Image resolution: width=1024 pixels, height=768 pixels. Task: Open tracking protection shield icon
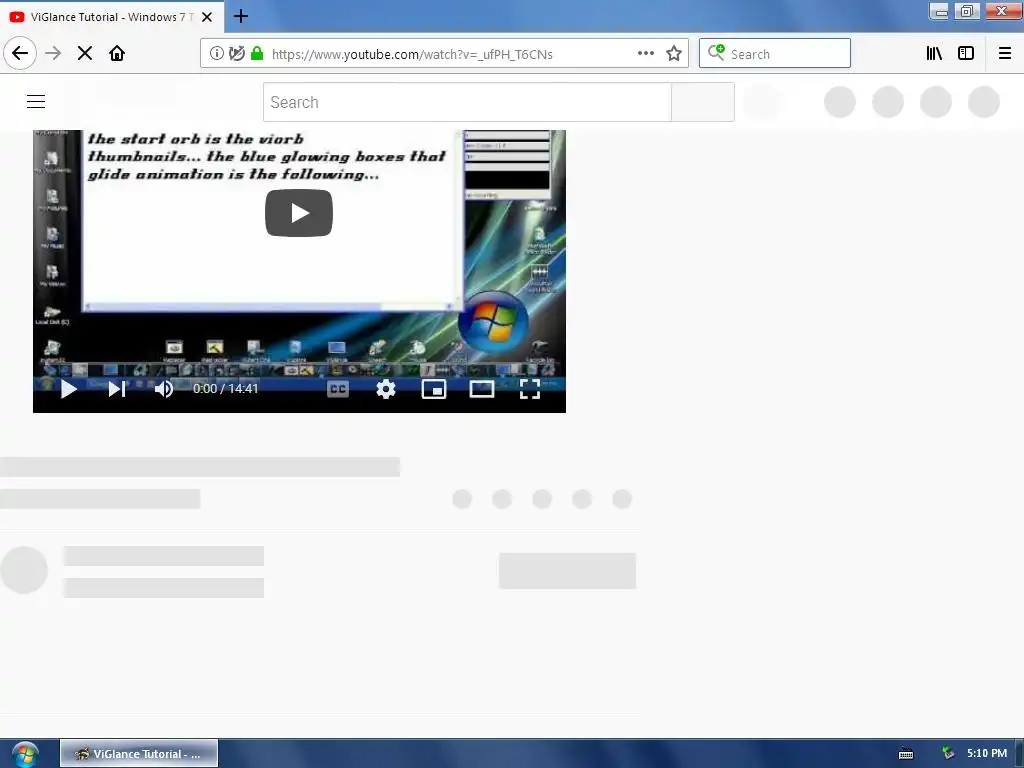[236, 54]
